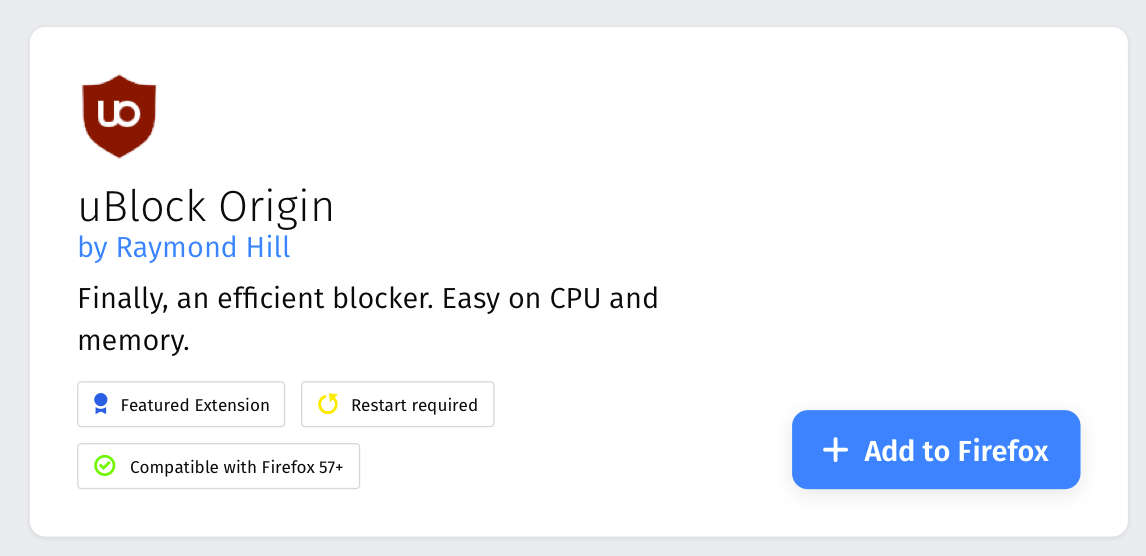Screen dimensions: 1146x556
Task: Click the yellow circular restart arrow icon
Action: 328,404
